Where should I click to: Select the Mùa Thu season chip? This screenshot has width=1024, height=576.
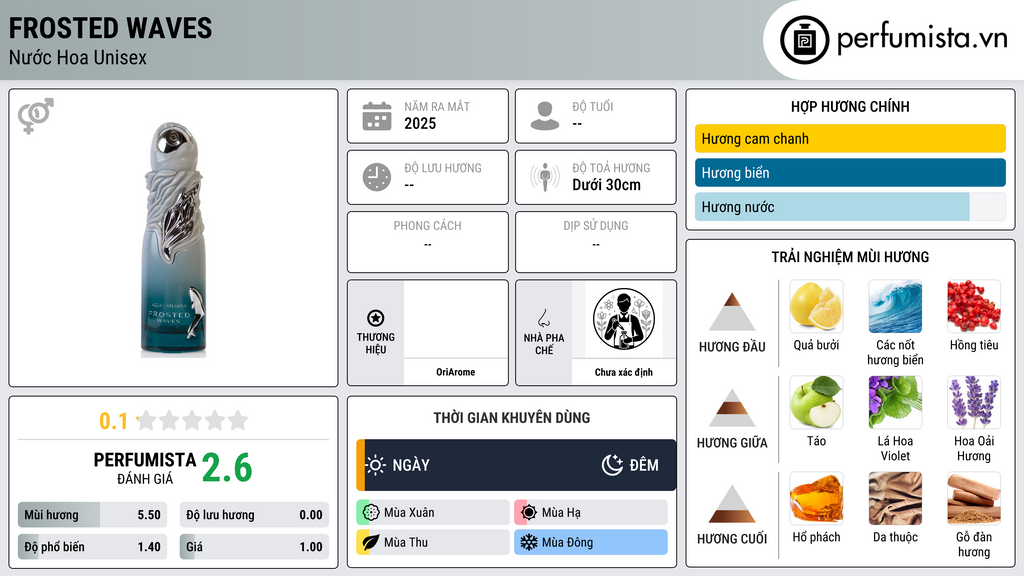tap(433, 542)
